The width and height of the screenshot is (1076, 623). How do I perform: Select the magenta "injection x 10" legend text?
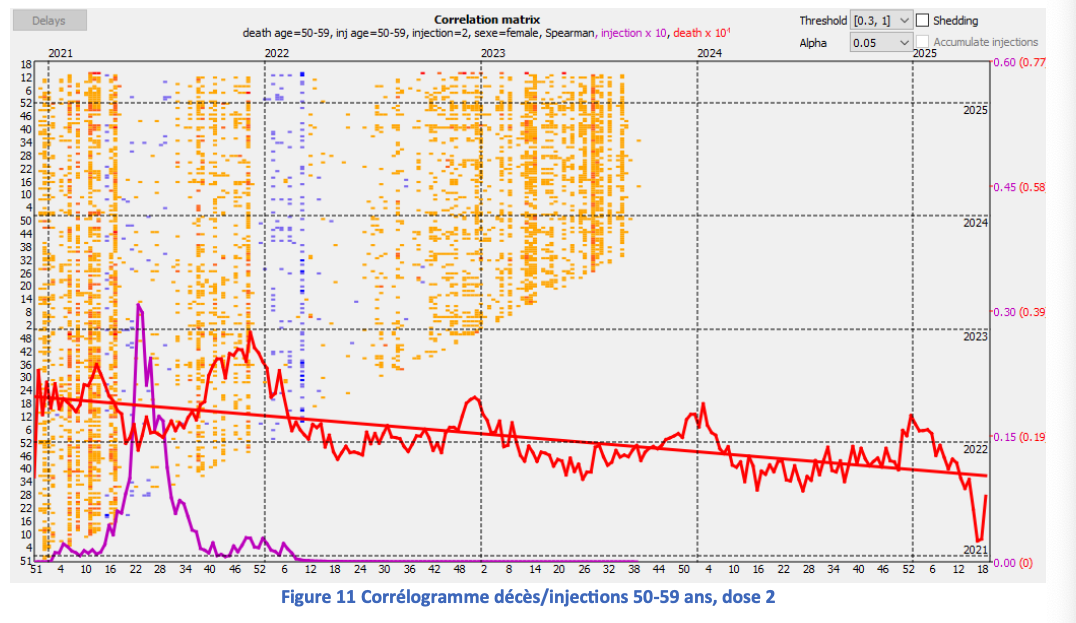(633, 33)
